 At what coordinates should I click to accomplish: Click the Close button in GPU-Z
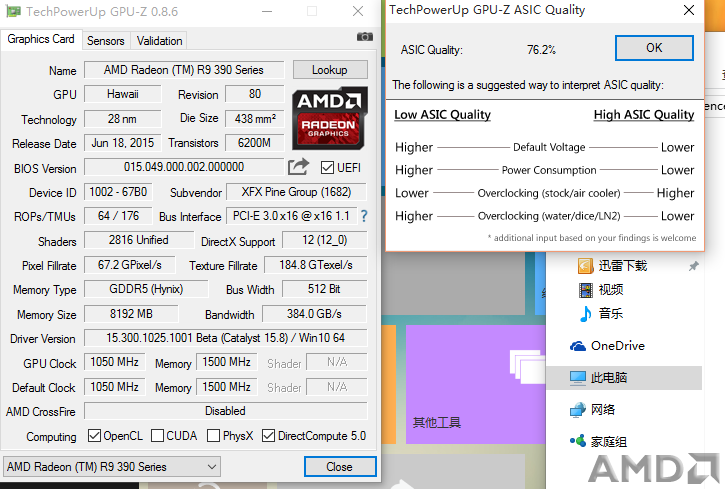click(x=340, y=467)
